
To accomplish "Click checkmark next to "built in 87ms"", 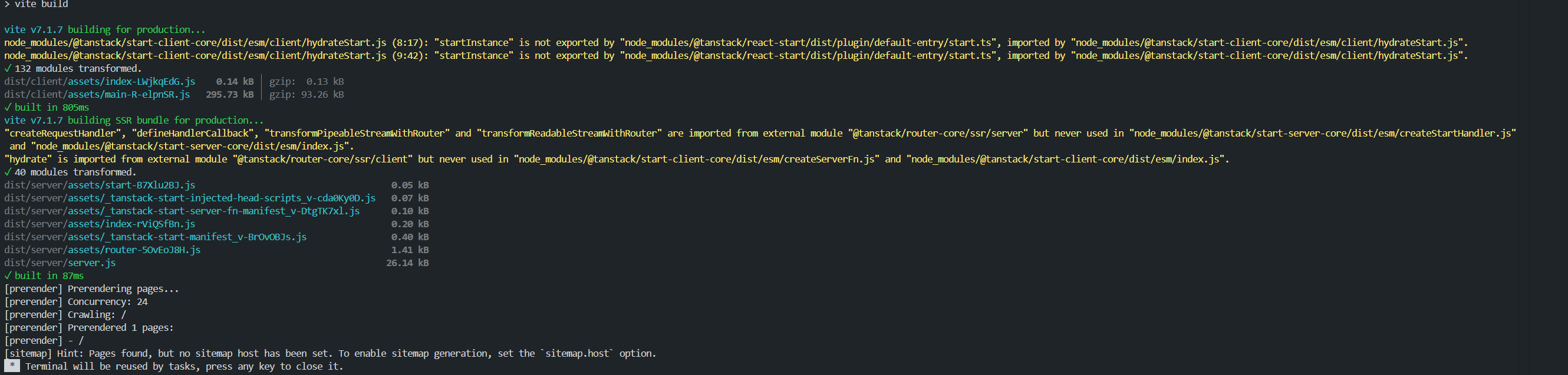I will coord(8,276).
